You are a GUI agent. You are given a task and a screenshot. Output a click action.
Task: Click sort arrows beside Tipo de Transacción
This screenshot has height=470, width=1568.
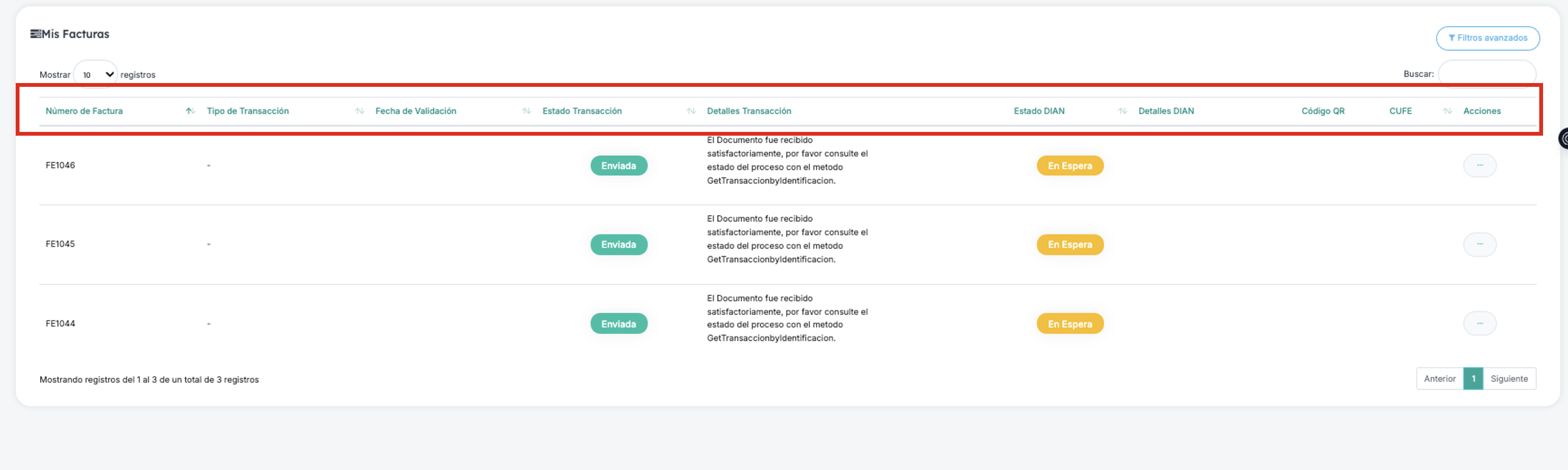coord(359,111)
